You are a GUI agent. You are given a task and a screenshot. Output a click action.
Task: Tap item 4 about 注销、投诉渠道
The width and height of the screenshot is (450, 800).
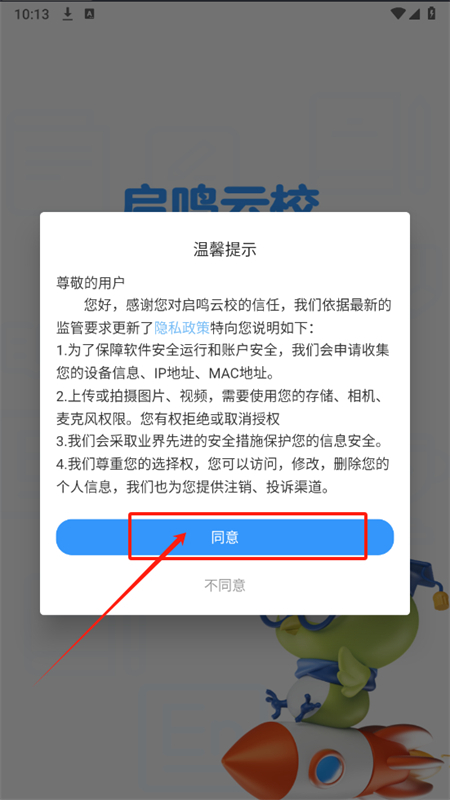[222, 476]
